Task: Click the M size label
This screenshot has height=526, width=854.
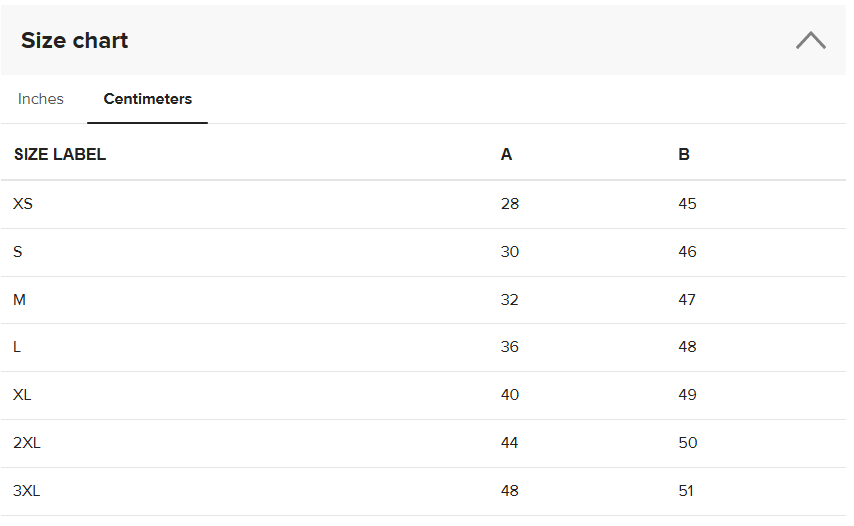Action: (19, 300)
